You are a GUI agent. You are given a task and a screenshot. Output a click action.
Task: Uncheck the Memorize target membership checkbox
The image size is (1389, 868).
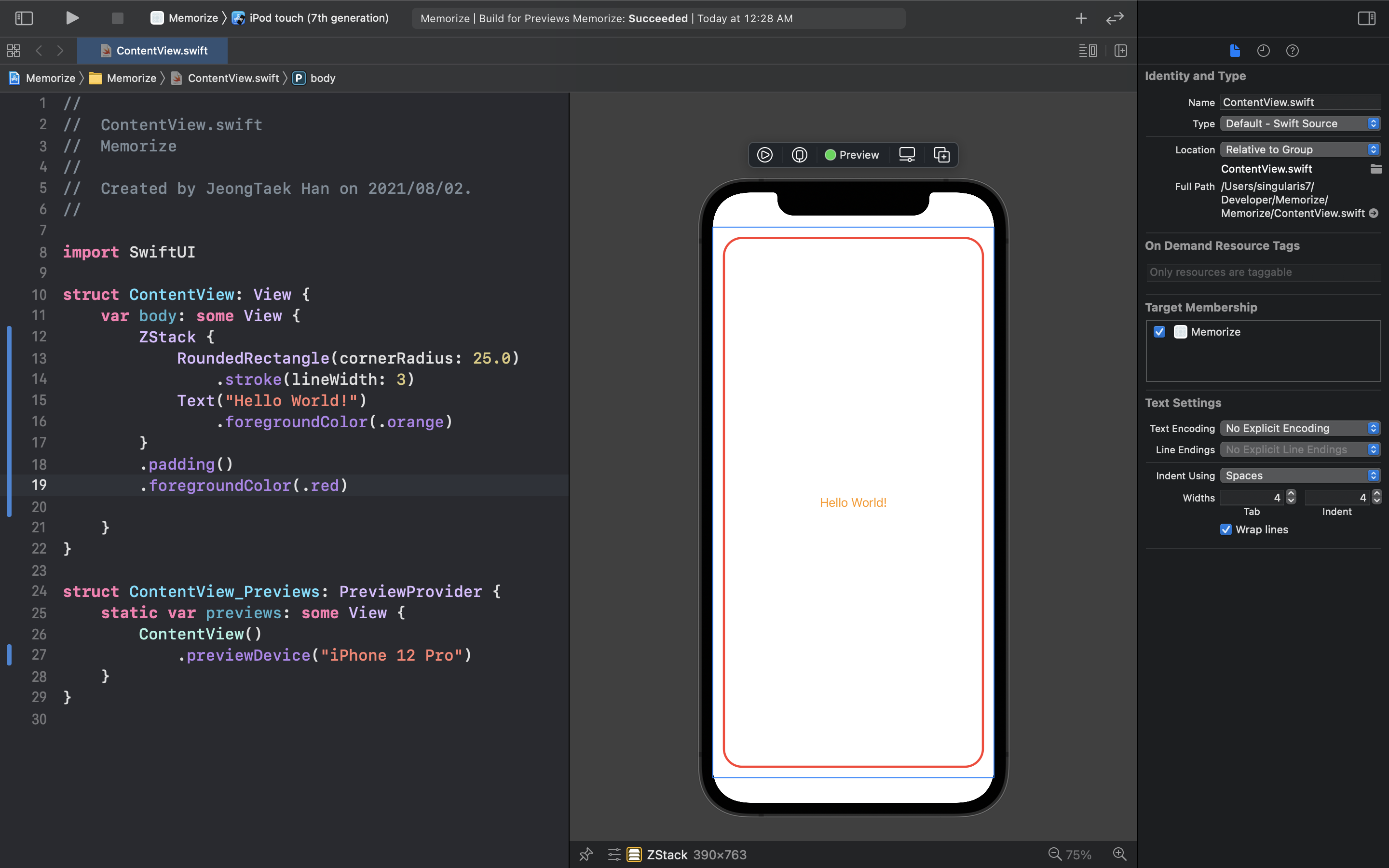pos(1159,332)
